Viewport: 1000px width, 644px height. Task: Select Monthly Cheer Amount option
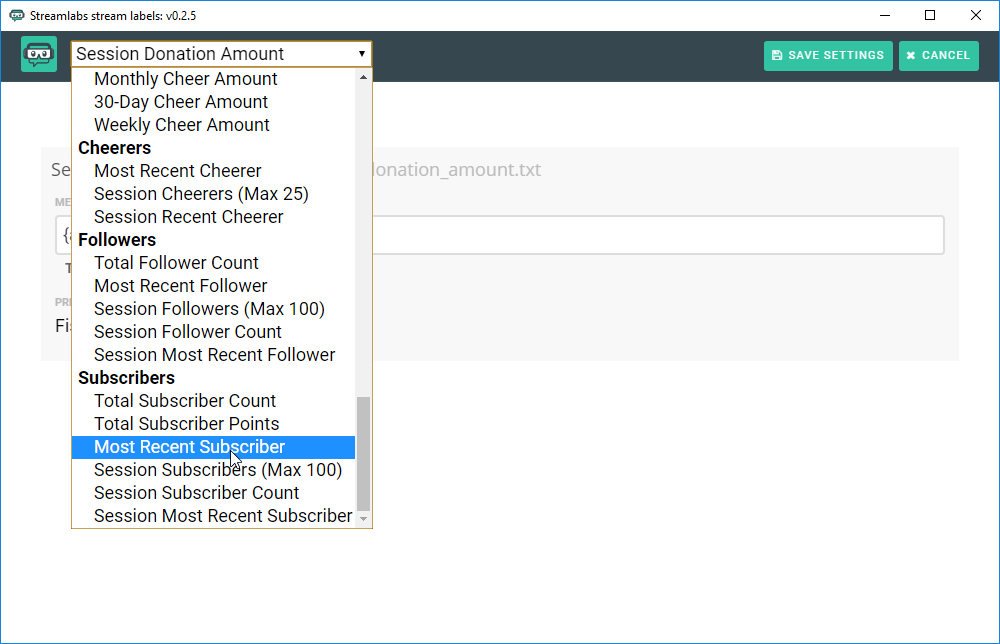coord(213,79)
